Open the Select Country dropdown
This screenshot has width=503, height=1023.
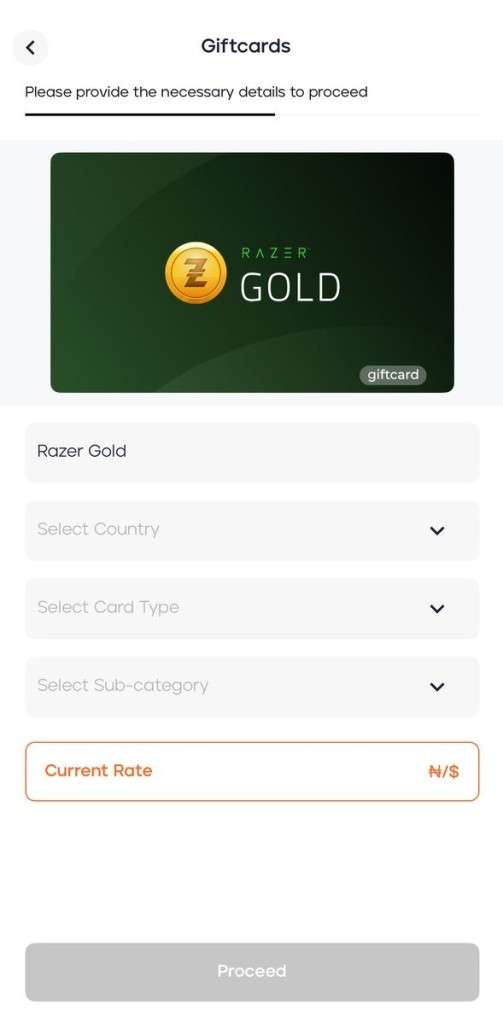tap(252, 530)
